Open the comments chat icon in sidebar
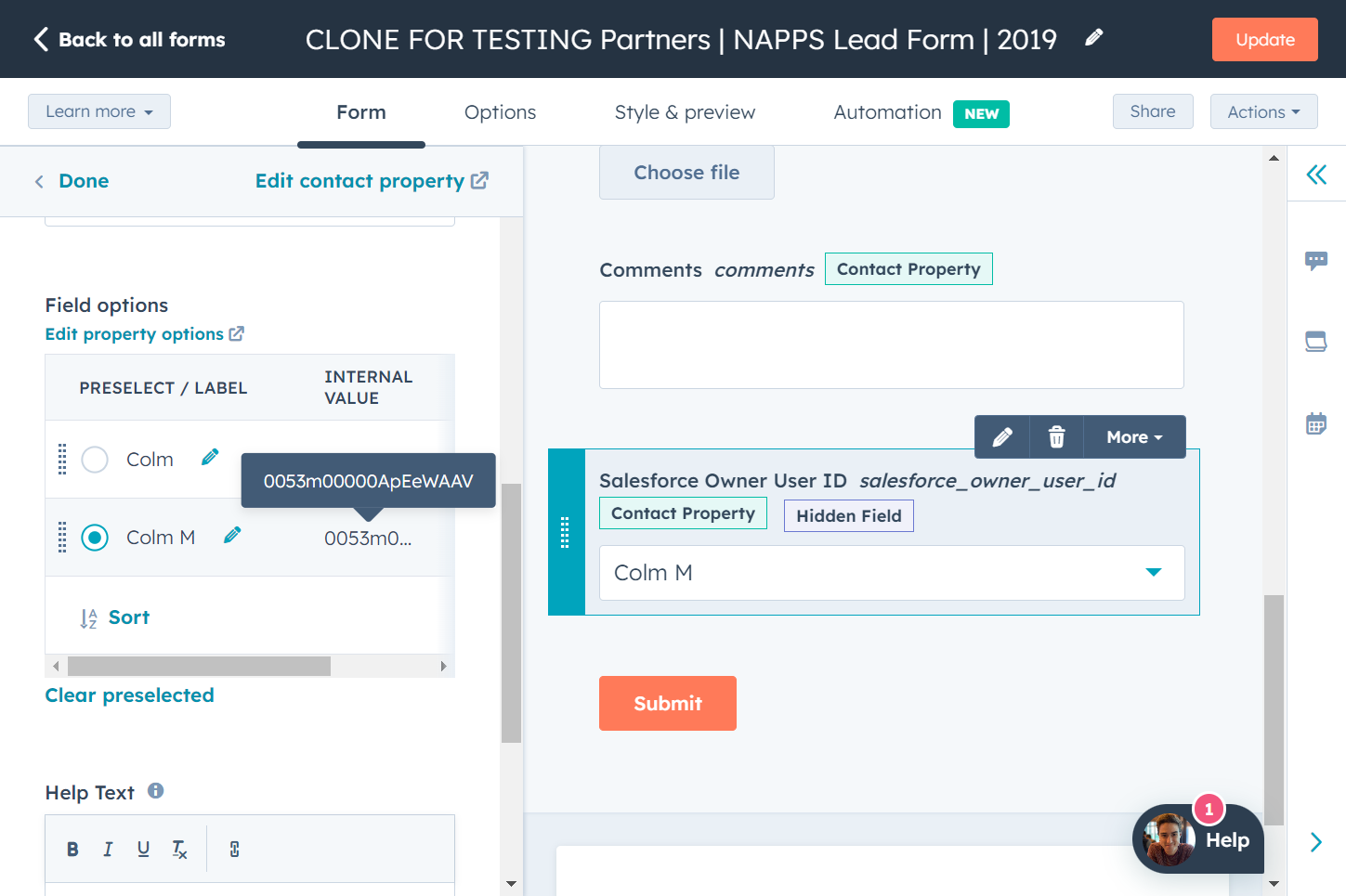Screen dimensions: 1346x896 pos(1316,261)
